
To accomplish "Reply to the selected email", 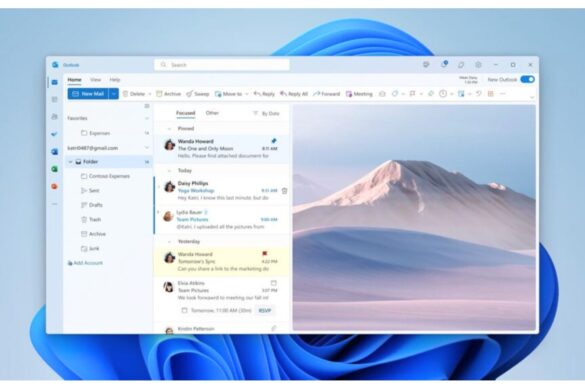I will click(x=264, y=94).
